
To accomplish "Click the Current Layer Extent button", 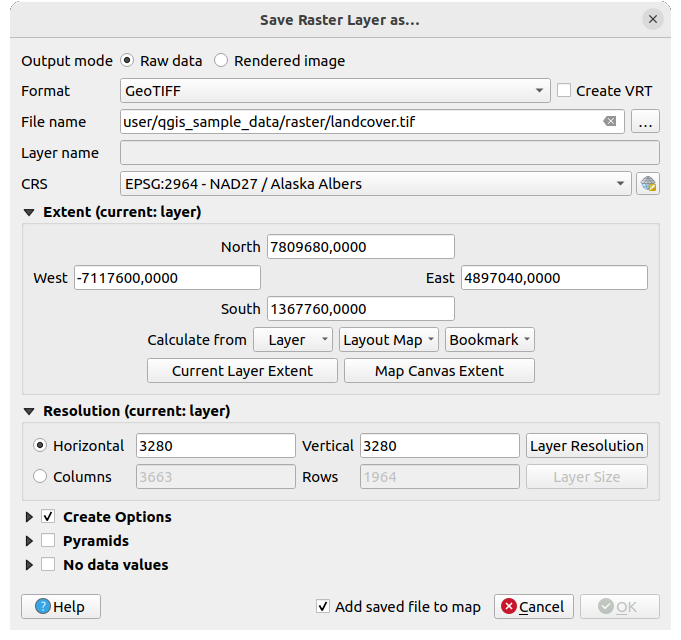I will 242,371.
